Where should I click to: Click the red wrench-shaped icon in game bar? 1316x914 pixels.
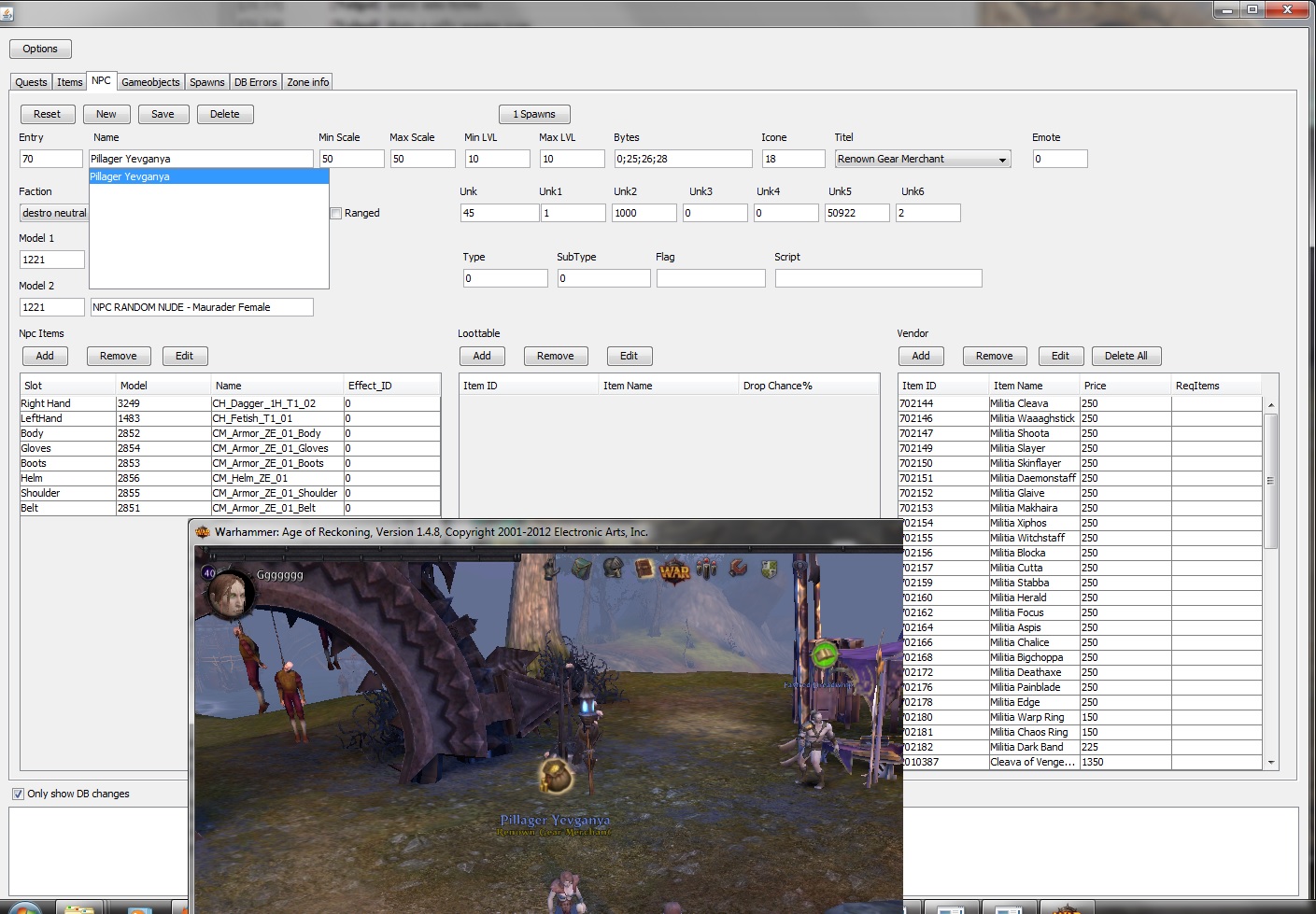coord(738,568)
